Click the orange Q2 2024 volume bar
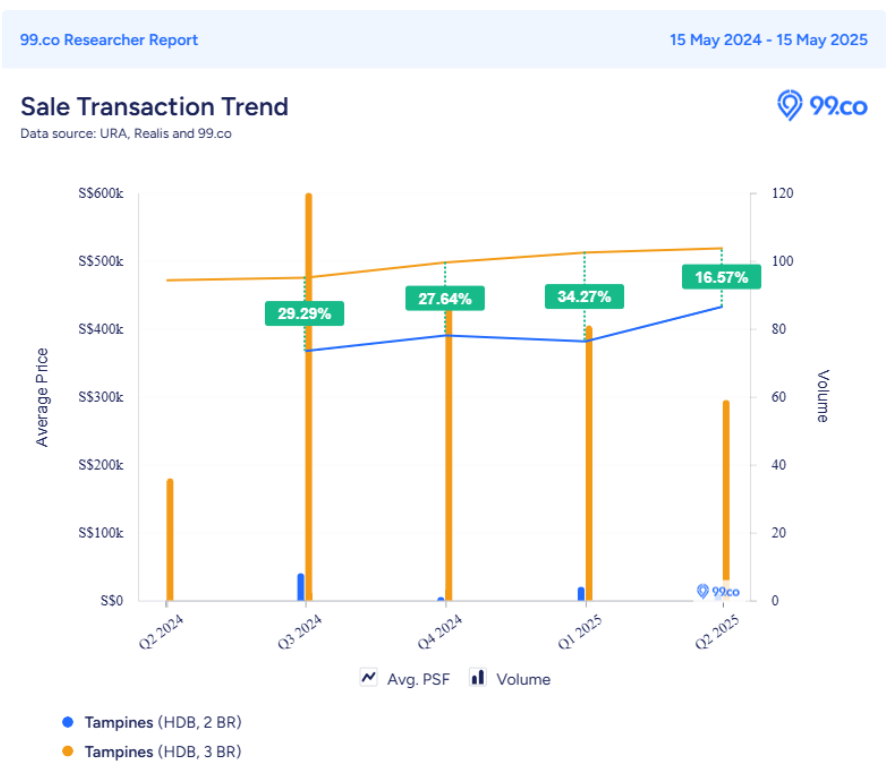This screenshot has width=893, height=772. [170, 540]
